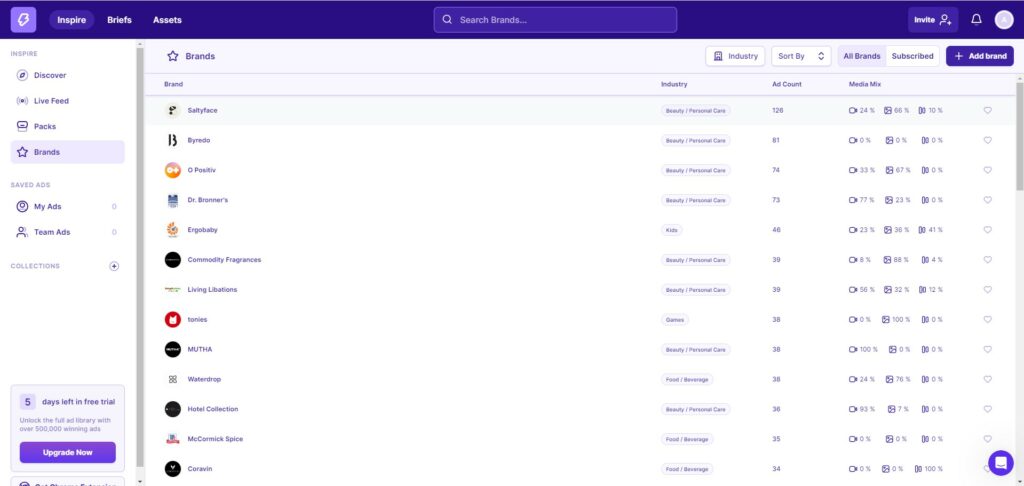The image size is (1024, 486).
Task: Select Subscribed filter tab
Action: pos(912,56)
